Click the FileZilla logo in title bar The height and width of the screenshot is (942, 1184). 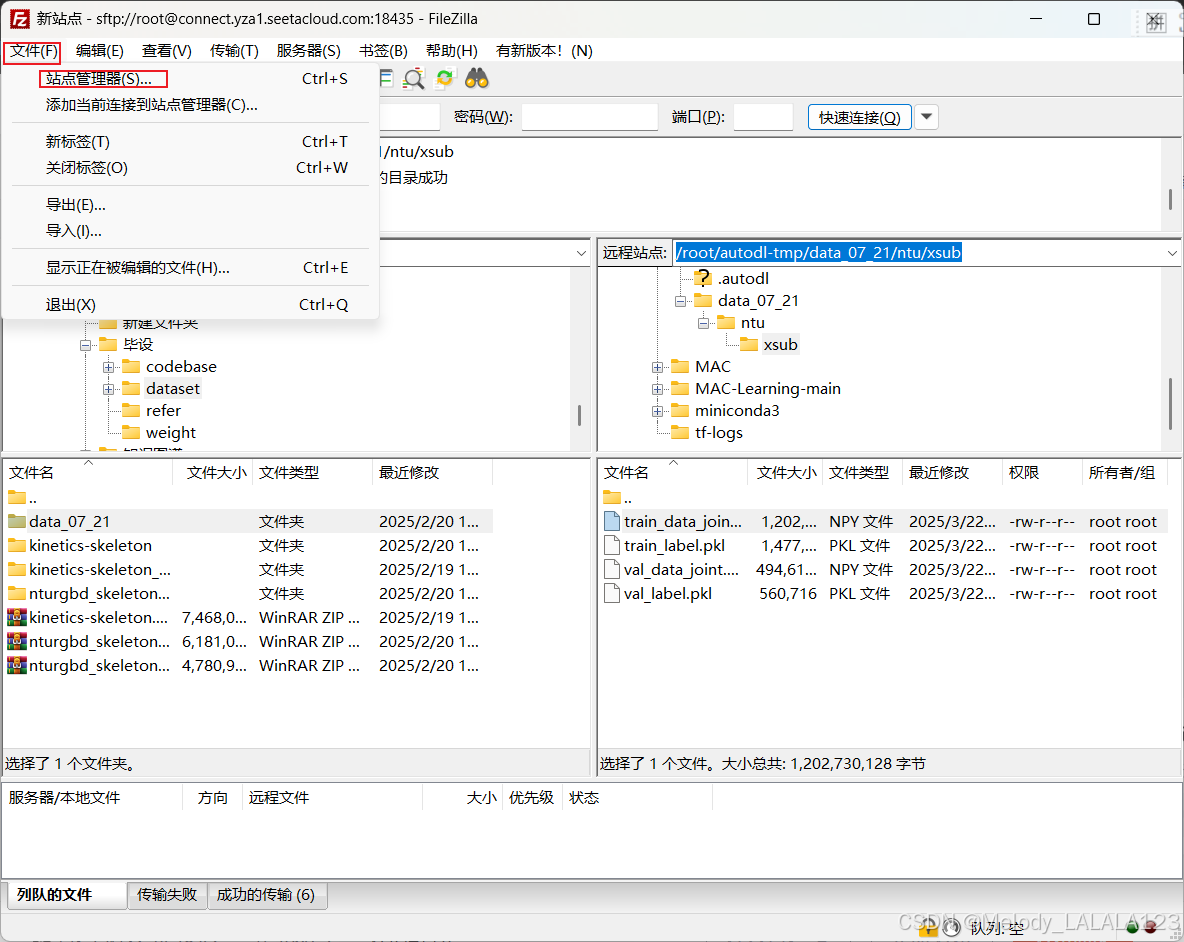[19, 19]
